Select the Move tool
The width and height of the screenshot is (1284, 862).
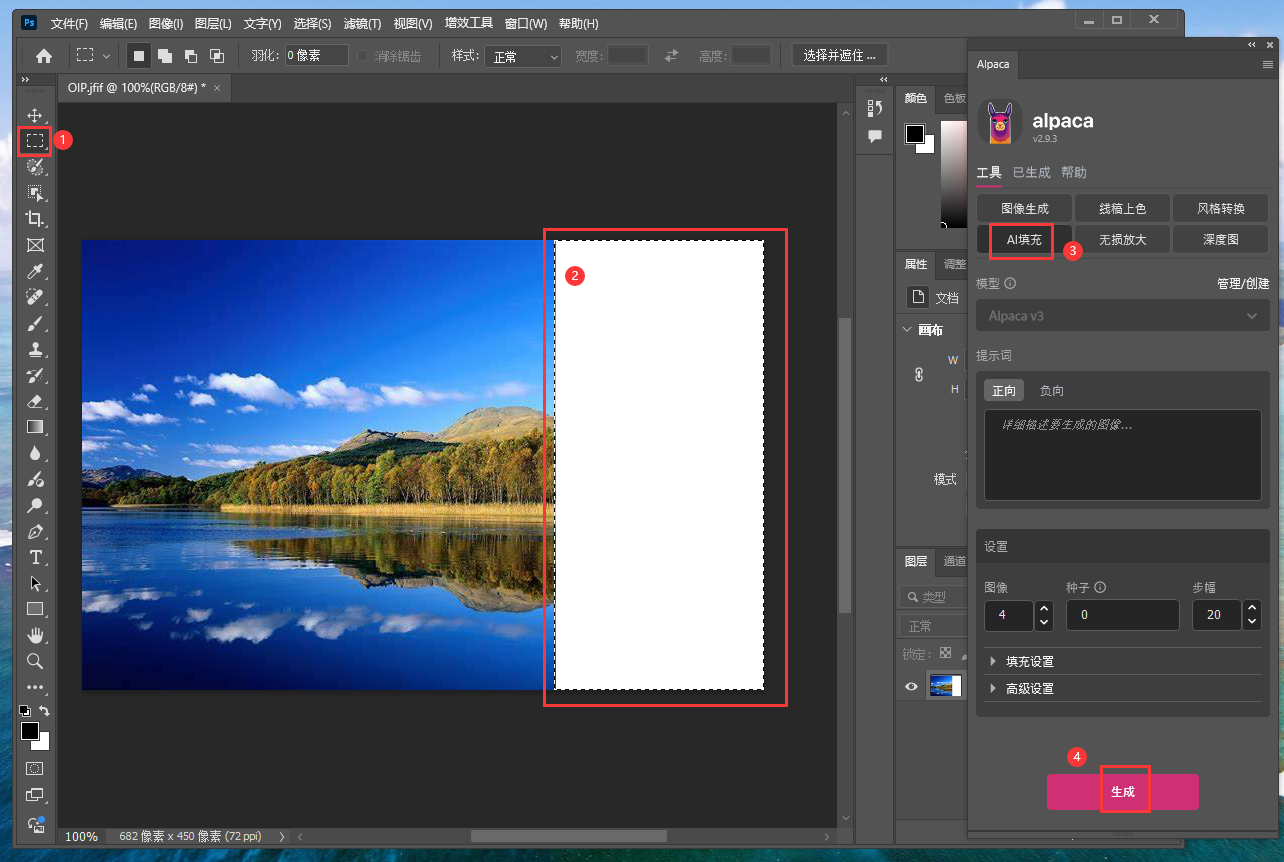pyautogui.click(x=35, y=115)
